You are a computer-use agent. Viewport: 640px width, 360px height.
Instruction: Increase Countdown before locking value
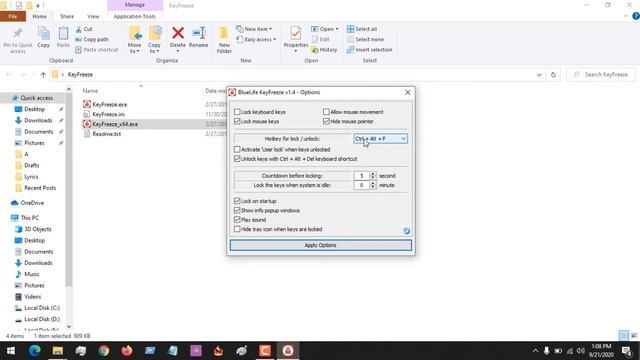373,173
